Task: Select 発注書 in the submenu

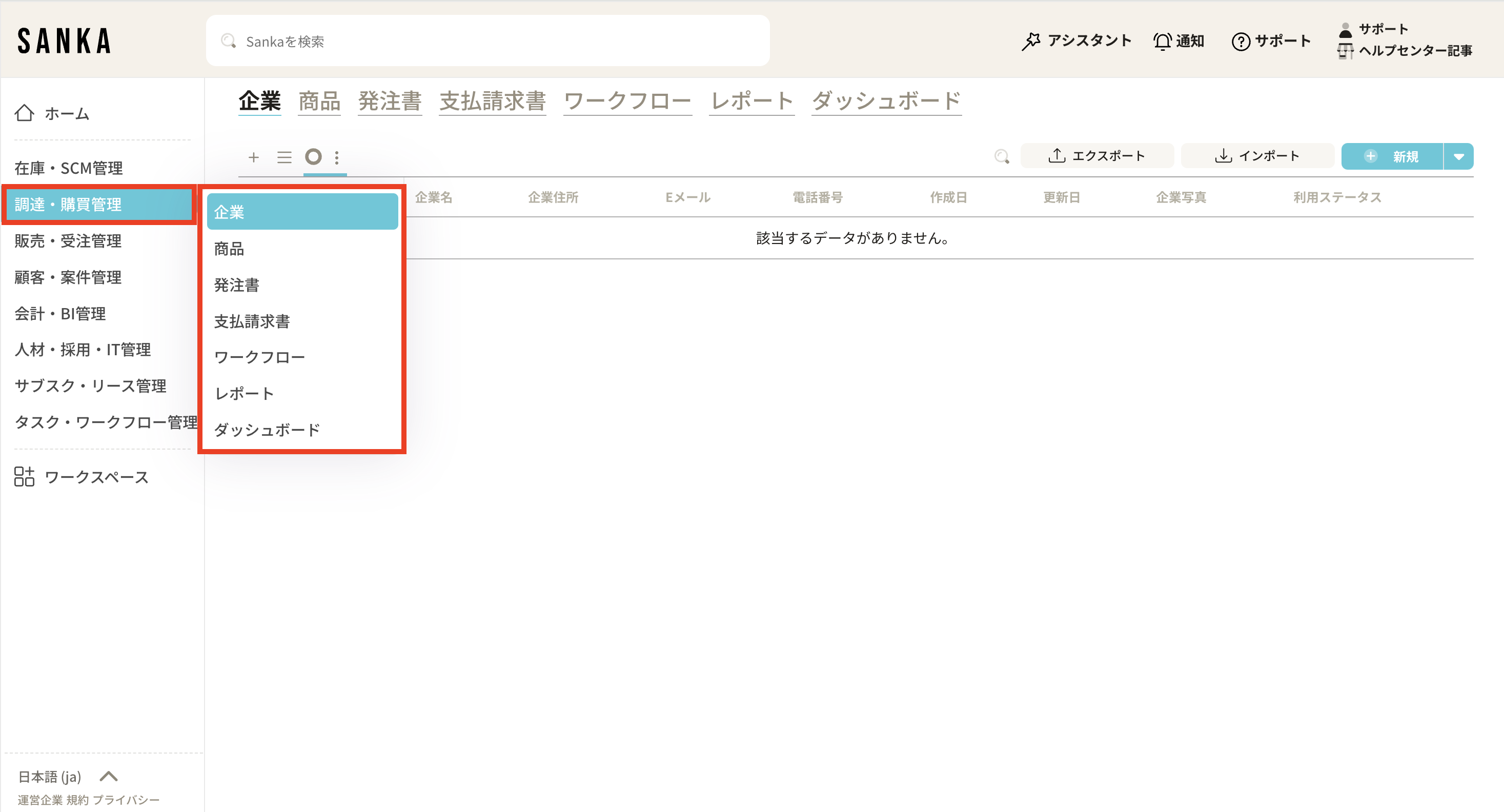Action: pyautogui.click(x=236, y=285)
